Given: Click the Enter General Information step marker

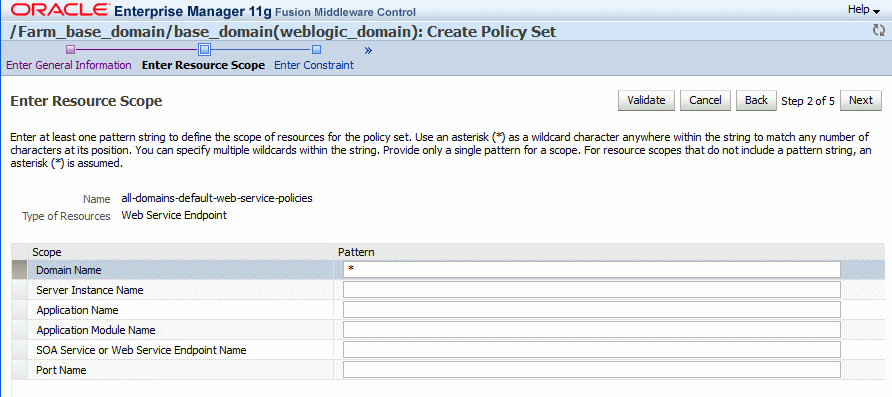Looking at the screenshot, I should pyautogui.click(x=71, y=49).
